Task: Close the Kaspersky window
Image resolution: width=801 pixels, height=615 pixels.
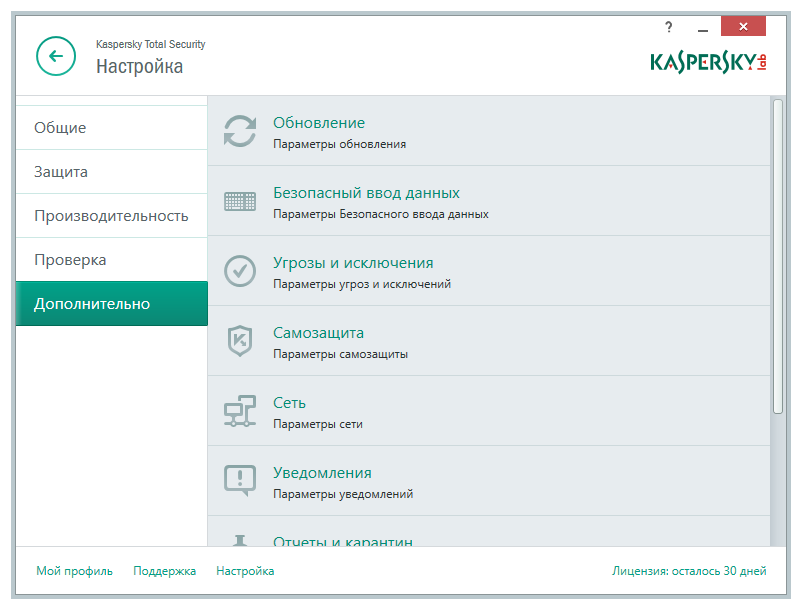Action: click(x=743, y=26)
